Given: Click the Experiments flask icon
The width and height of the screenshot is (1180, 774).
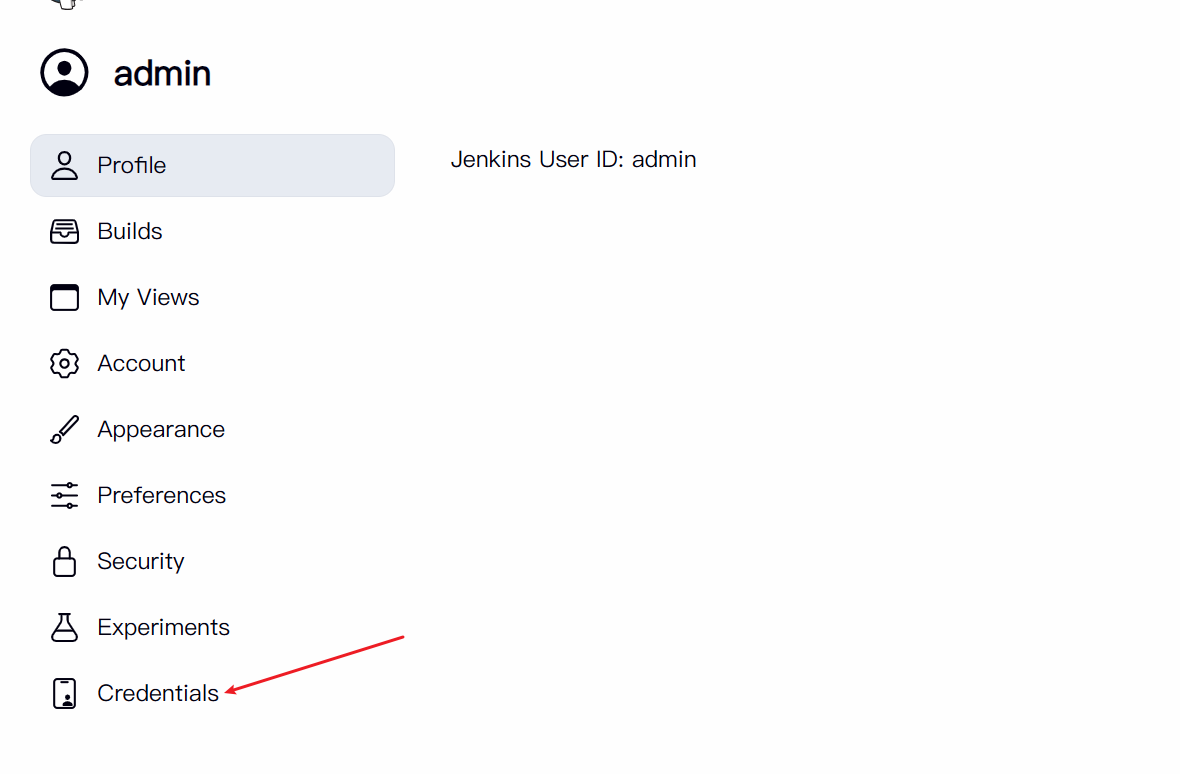Looking at the screenshot, I should (x=64, y=627).
